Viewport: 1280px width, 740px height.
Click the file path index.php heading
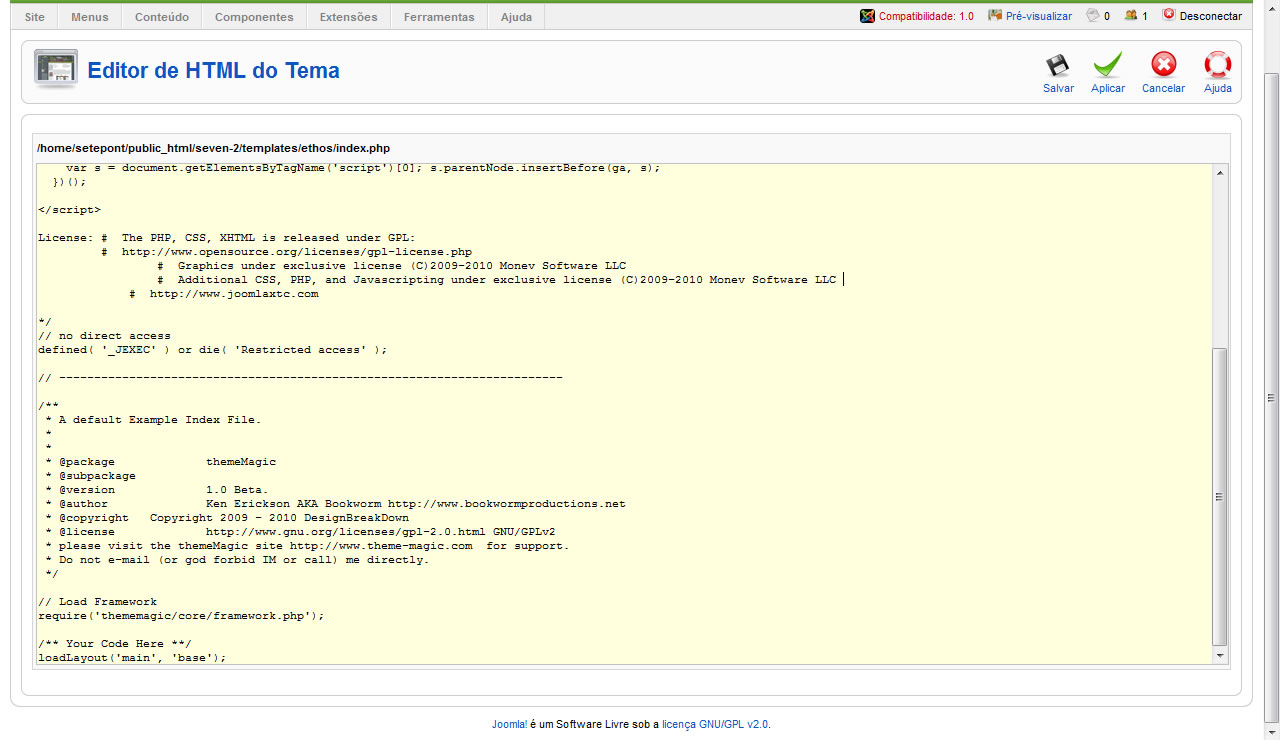(x=213, y=148)
